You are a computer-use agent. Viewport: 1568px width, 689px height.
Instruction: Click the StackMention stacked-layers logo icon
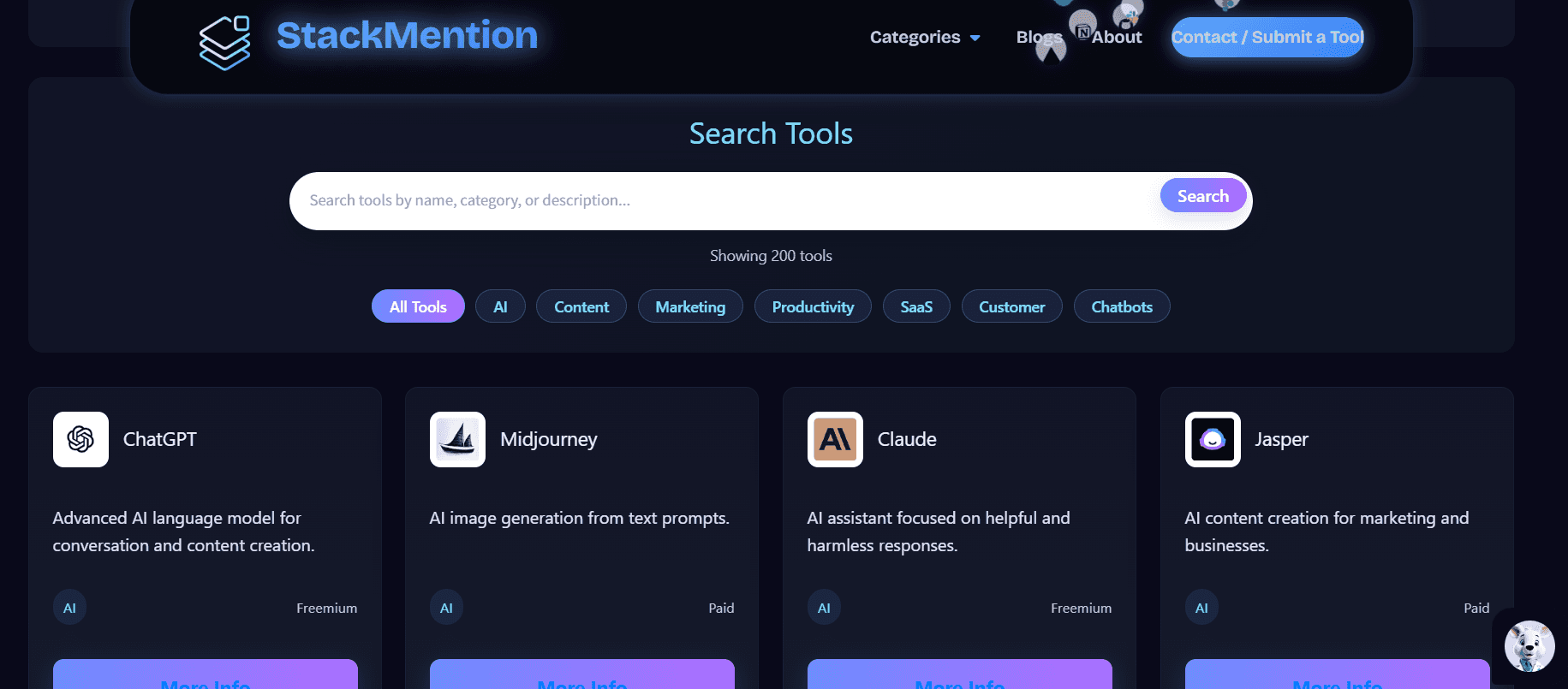(x=224, y=43)
